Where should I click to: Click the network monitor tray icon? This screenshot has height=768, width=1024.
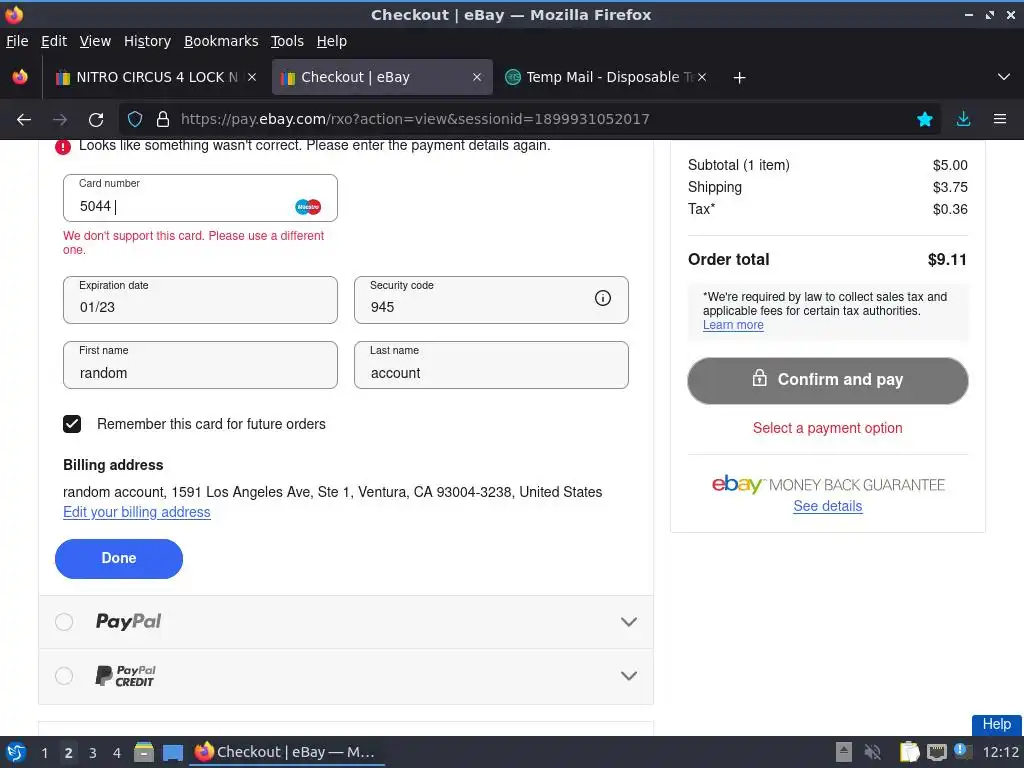pos(936,752)
